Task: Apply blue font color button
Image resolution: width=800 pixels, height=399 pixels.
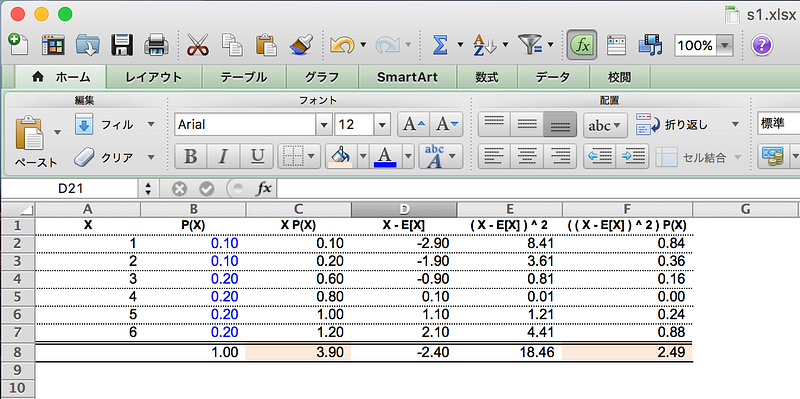Action: 386,157
